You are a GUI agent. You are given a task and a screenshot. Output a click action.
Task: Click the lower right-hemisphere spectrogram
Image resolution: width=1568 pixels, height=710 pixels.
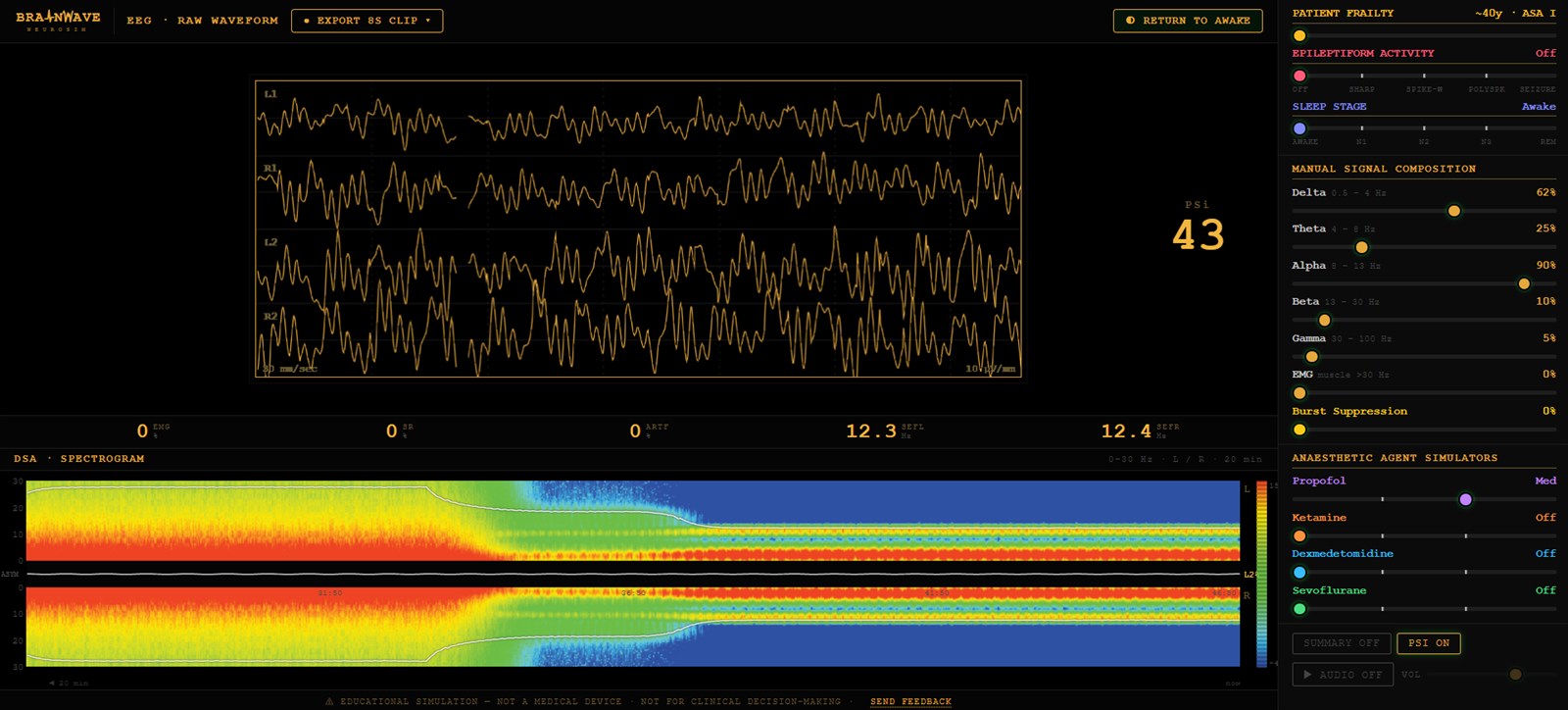(633, 627)
